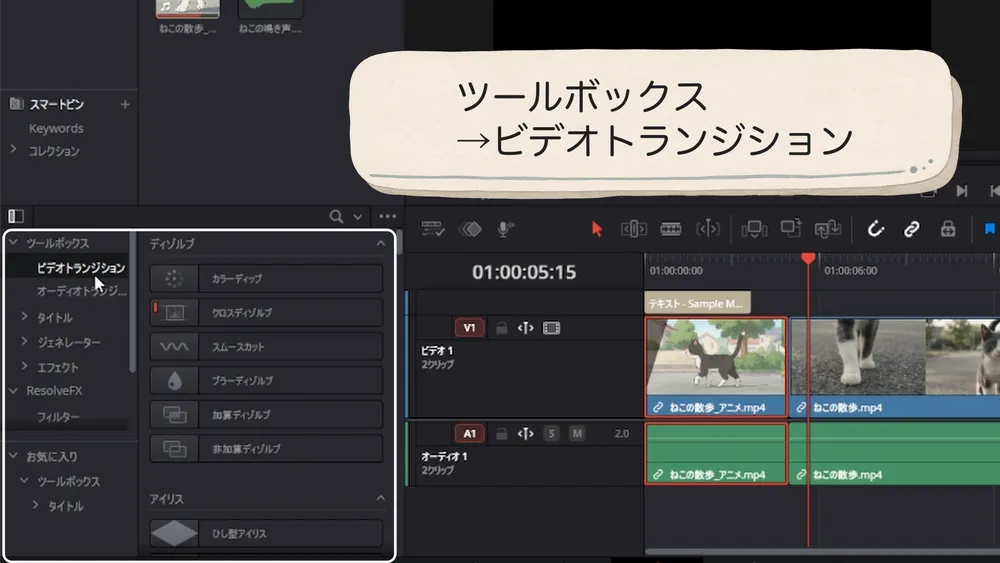Collapse ツールボックス under お気に入り
The image size is (1000, 563).
point(24,480)
